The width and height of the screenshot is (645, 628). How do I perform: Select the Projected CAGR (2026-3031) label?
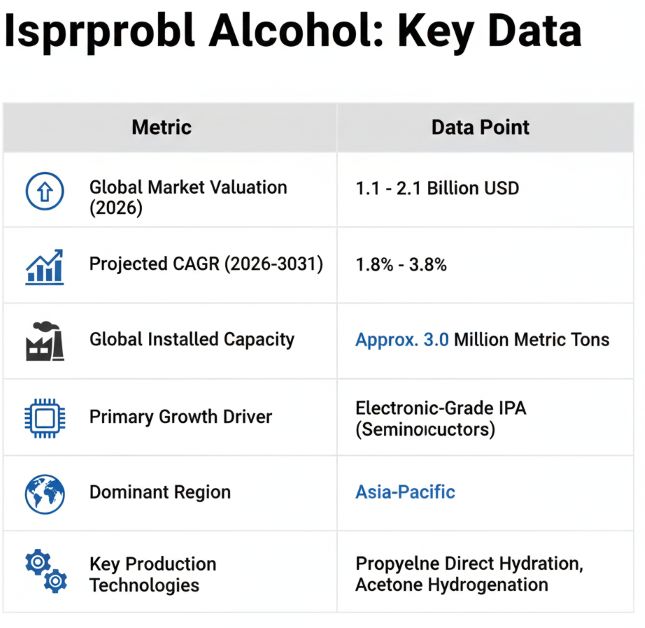[206, 264]
